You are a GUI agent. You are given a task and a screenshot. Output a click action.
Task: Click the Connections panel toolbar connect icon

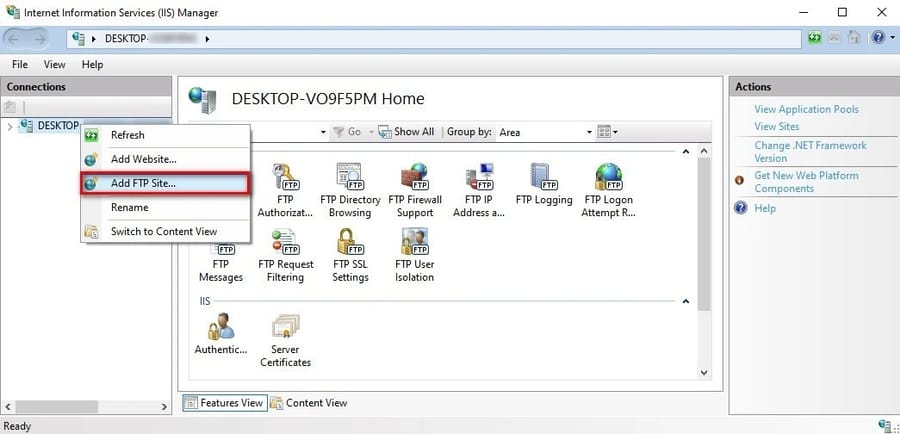pyautogui.click(x=10, y=107)
